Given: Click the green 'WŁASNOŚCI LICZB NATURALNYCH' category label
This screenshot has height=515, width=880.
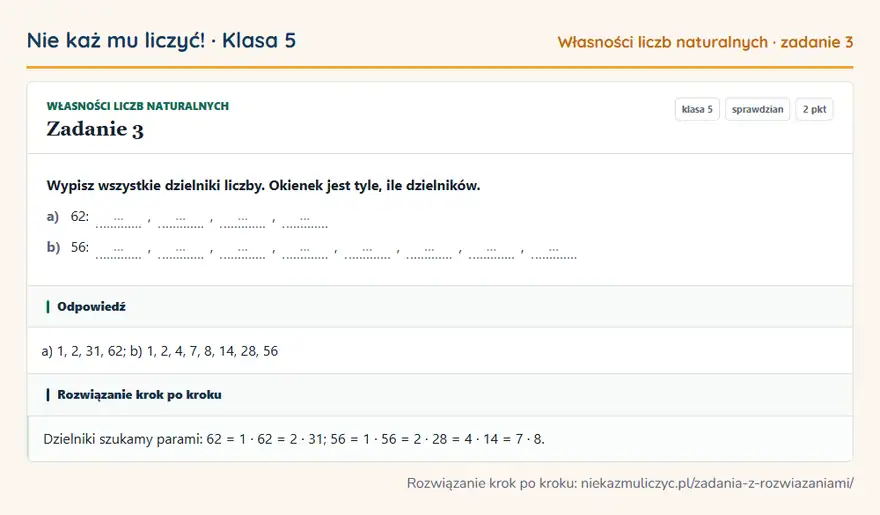Looking at the screenshot, I should pos(138,106).
